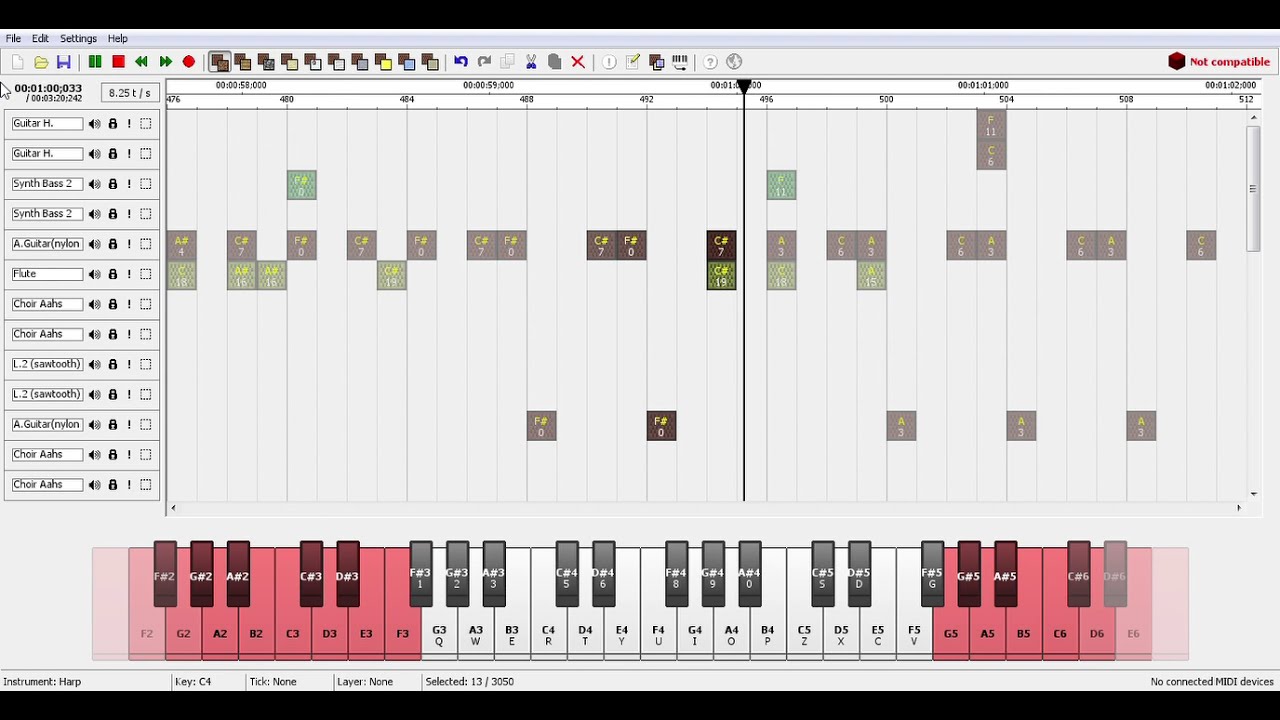Screen dimensions: 1280x720
Task: Select the Flute instrument block icon in toolbar
Action: point(360,62)
